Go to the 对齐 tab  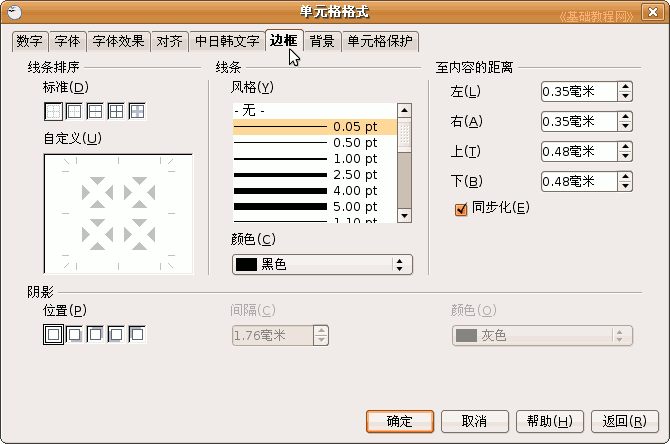click(x=170, y=41)
